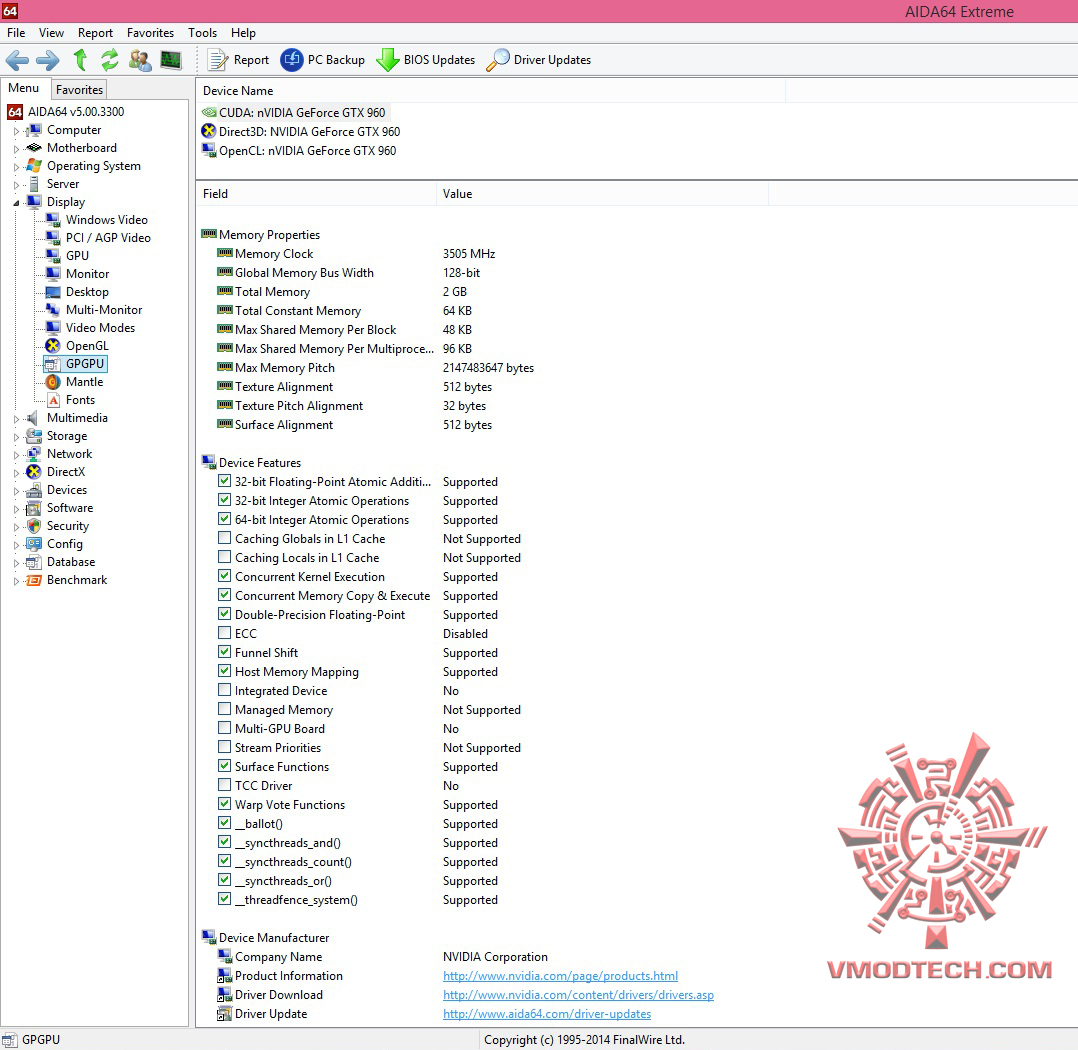Open the View menu

pyautogui.click(x=52, y=33)
